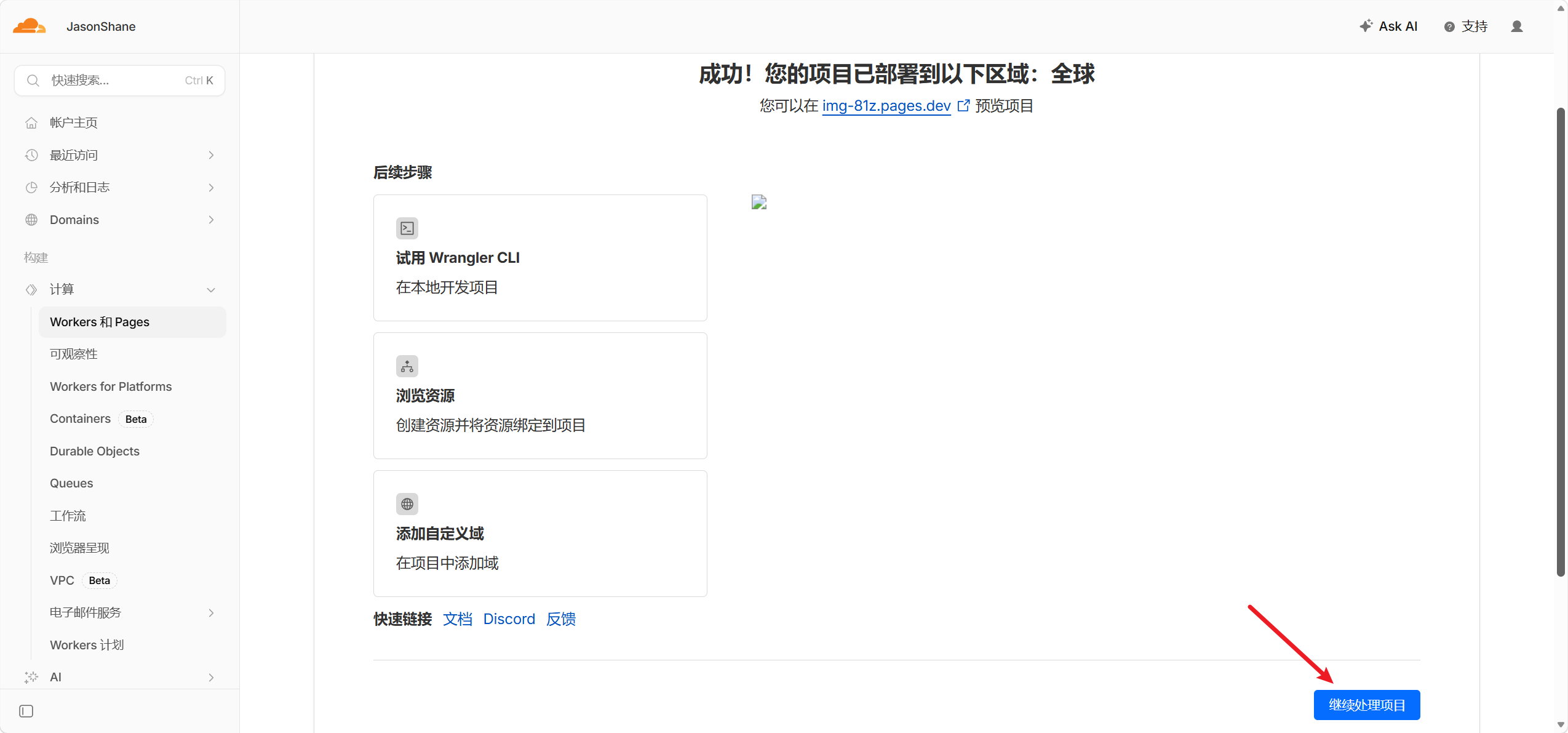Click the 继续处理项目 button
Viewport: 1568px width, 733px height.
pos(1366,705)
